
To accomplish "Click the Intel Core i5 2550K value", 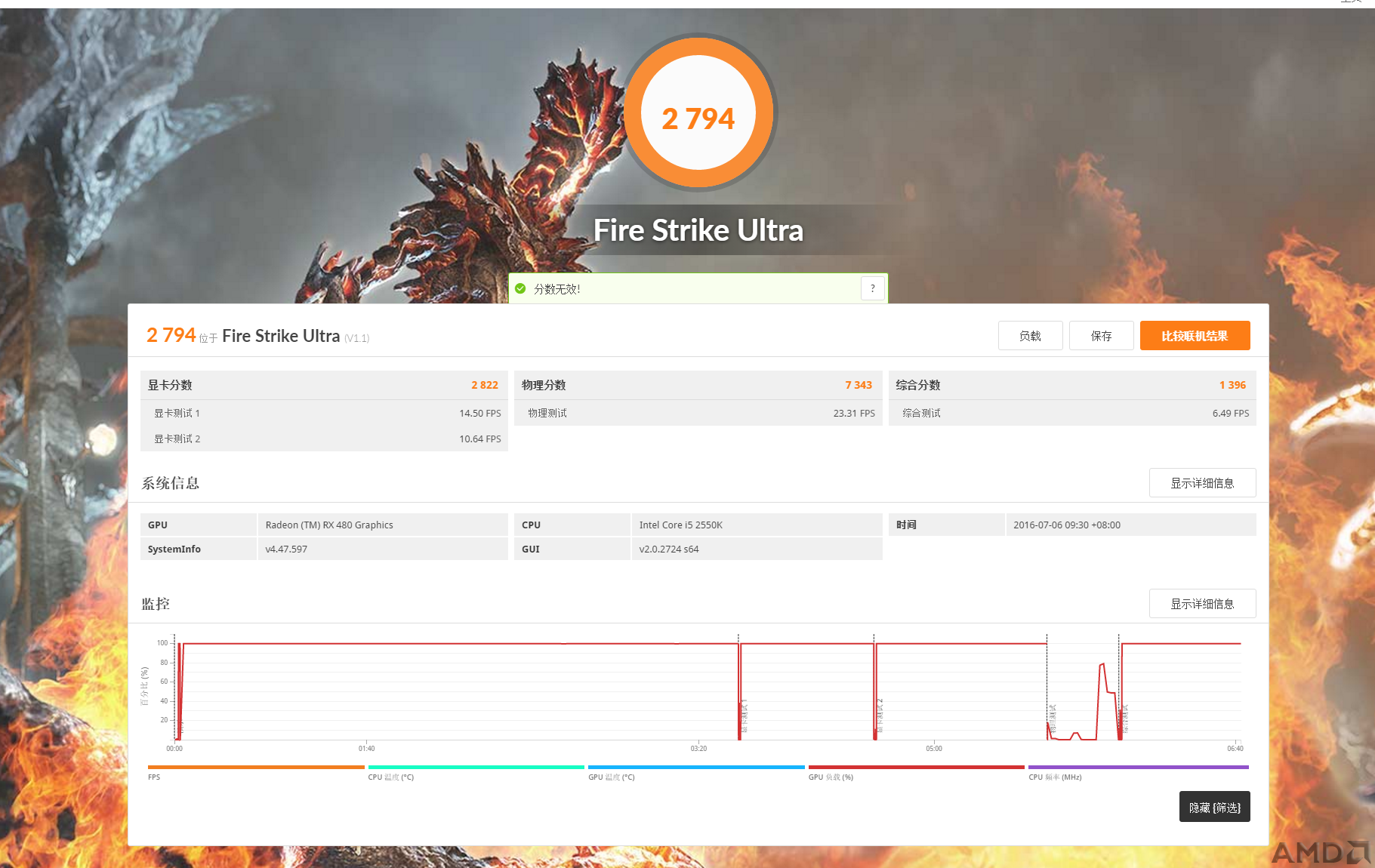I will coord(680,525).
